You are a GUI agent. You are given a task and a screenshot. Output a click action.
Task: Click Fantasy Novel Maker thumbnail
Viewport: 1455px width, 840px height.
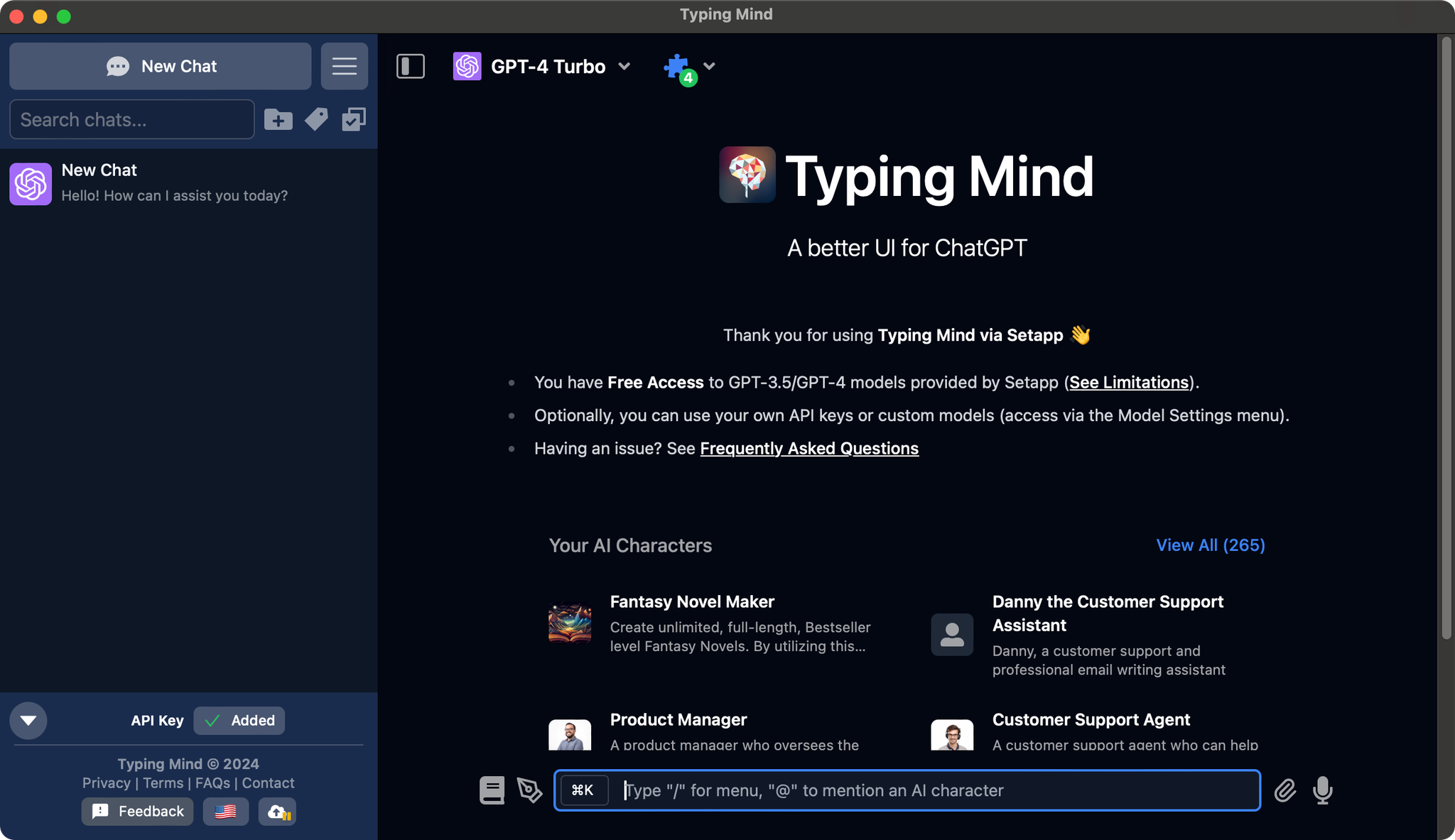point(570,623)
